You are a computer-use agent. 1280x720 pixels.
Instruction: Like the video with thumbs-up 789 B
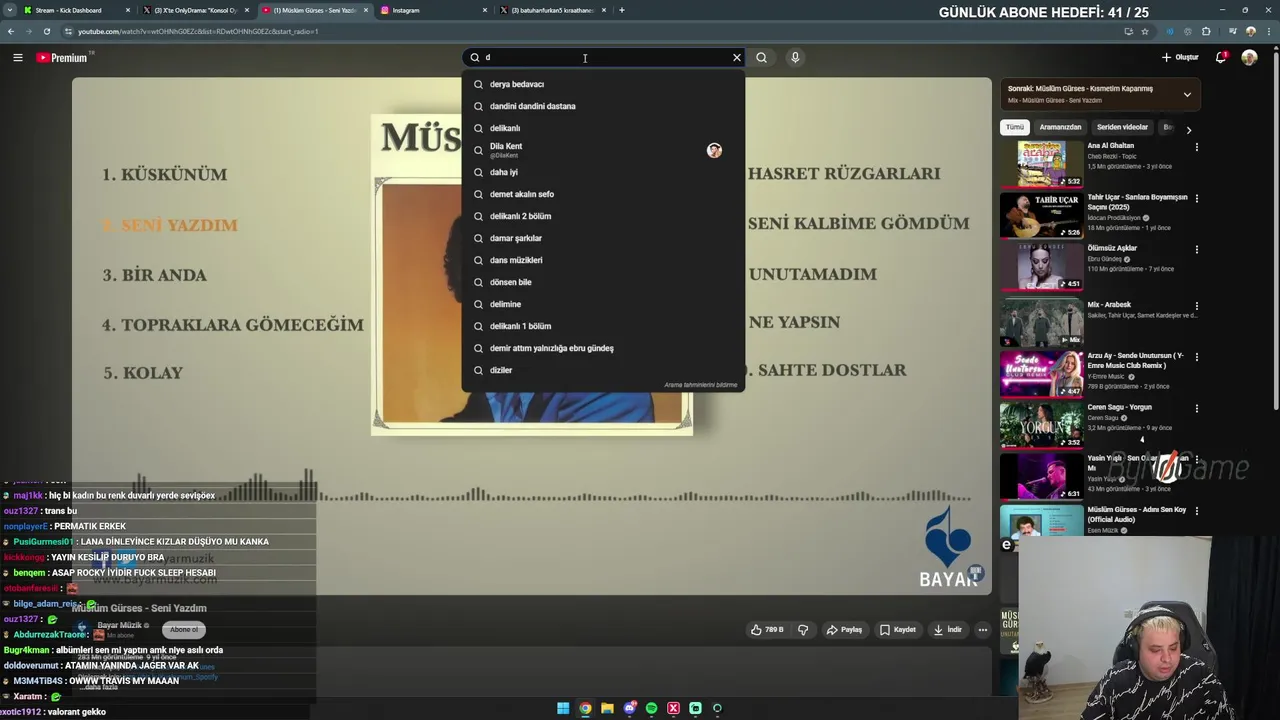pyautogui.click(x=767, y=630)
